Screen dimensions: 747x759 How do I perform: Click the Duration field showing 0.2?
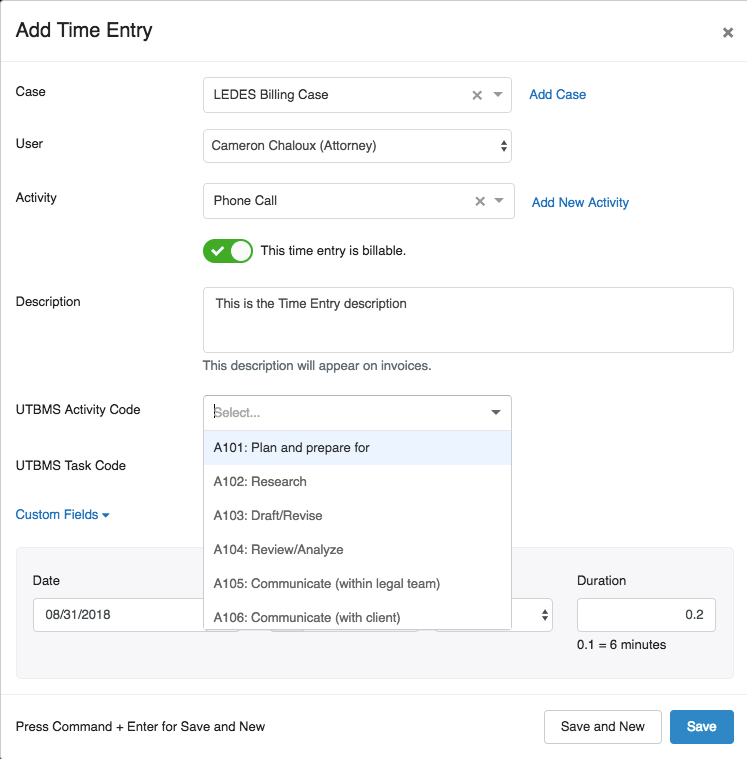646,615
